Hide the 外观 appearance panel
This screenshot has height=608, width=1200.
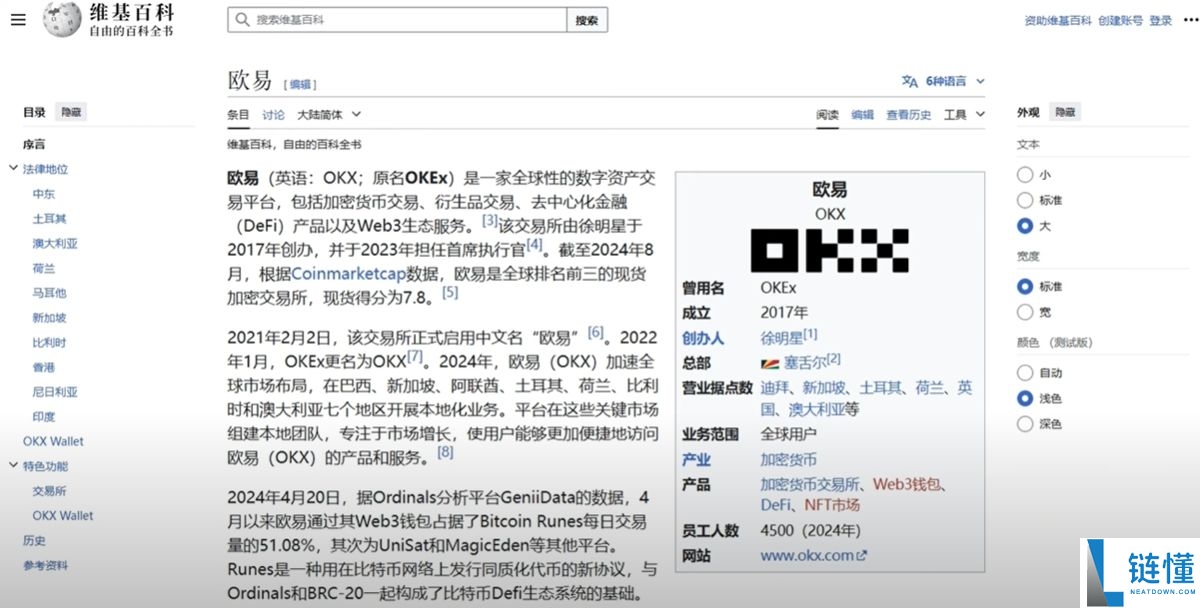(x=1064, y=113)
